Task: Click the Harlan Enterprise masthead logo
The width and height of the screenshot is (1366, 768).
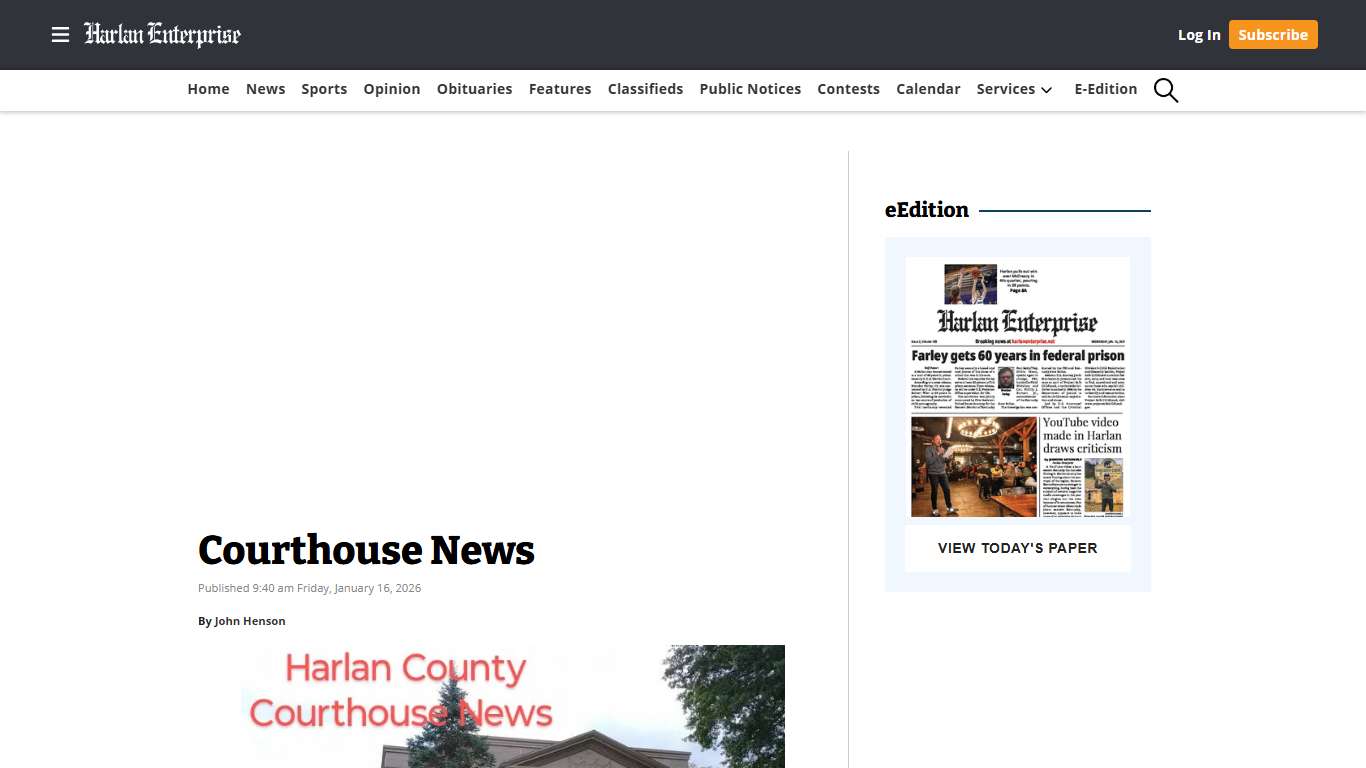Action: (x=163, y=34)
